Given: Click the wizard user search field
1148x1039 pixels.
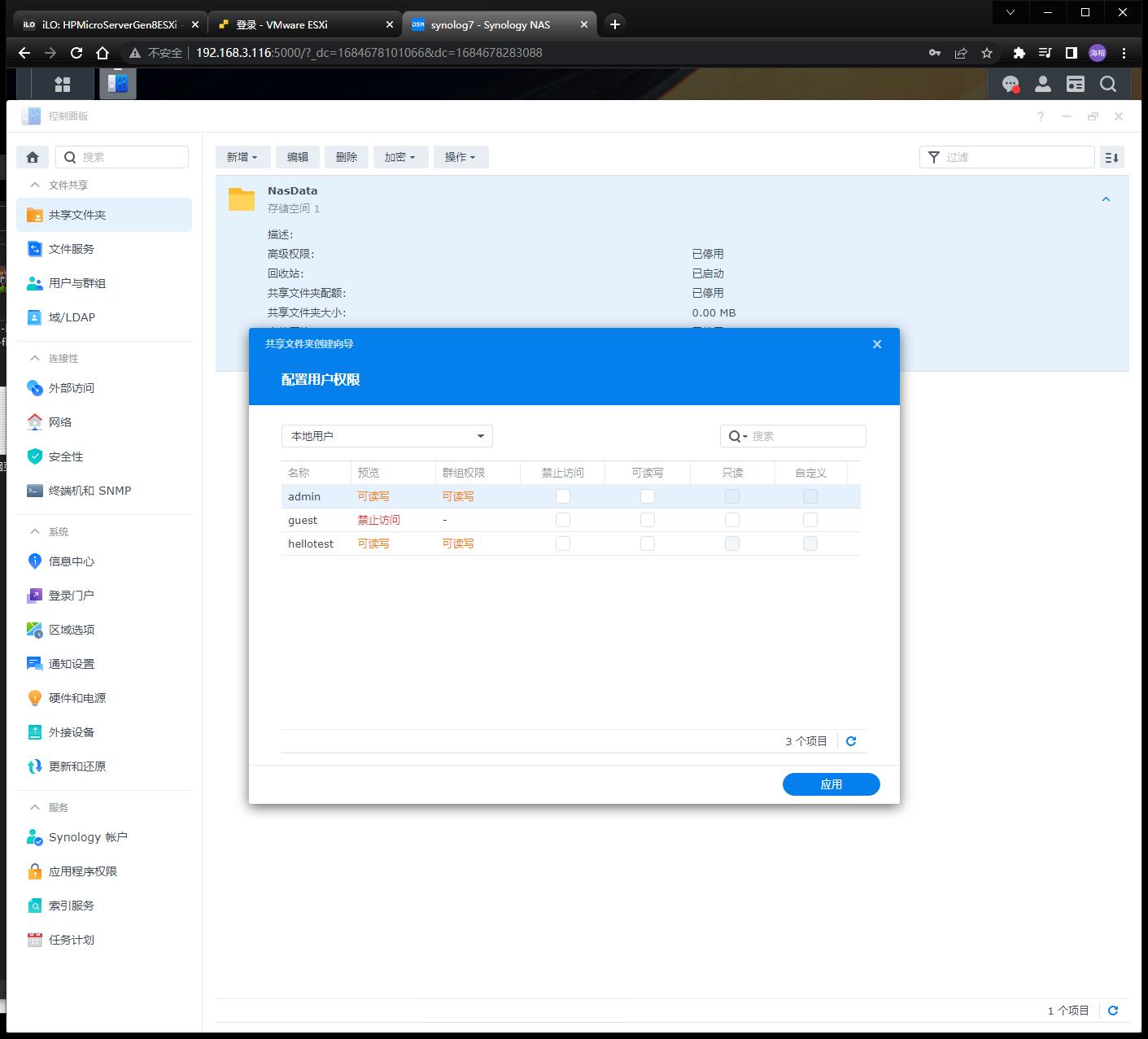Looking at the screenshot, I should (x=793, y=436).
